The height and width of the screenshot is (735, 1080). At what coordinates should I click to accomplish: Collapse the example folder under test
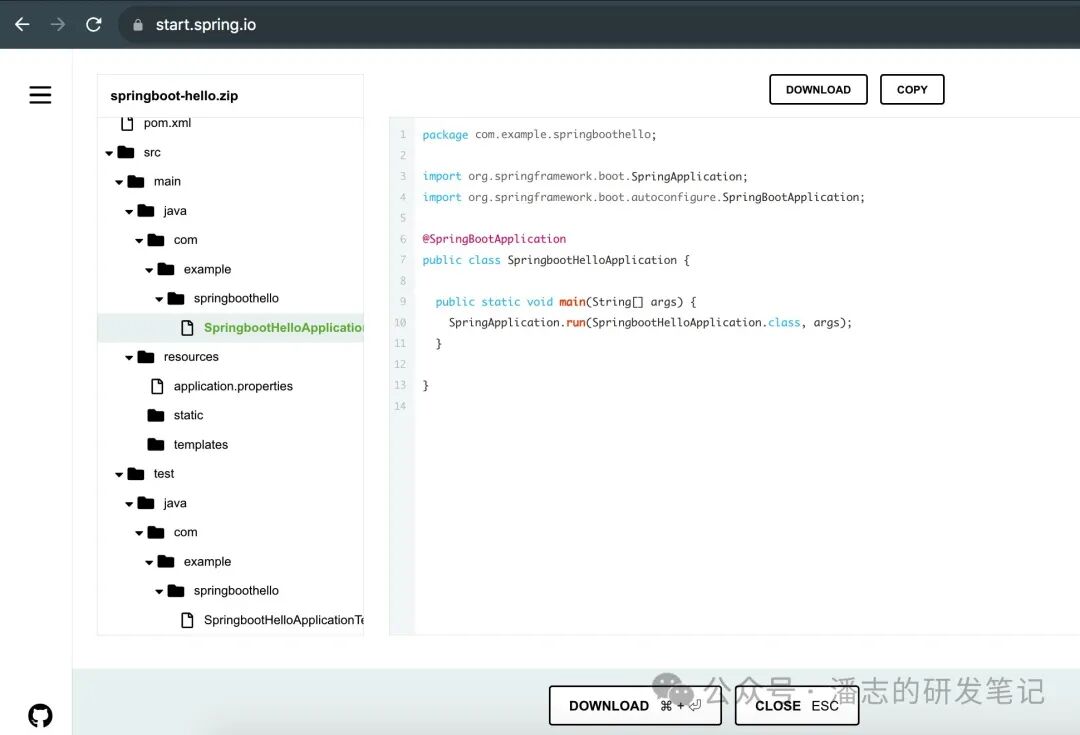pos(149,563)
